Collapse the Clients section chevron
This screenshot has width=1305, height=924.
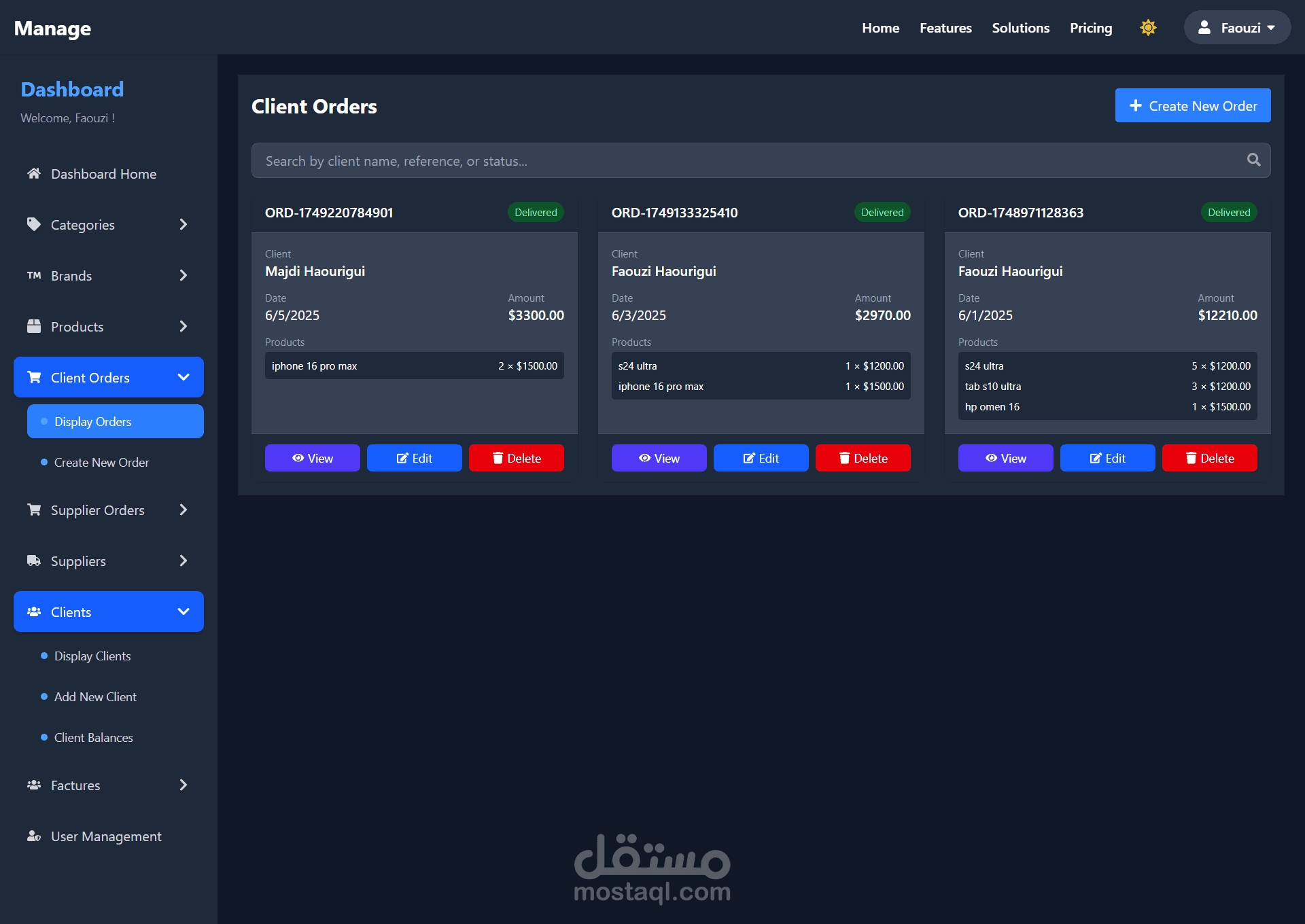(x=183, y=611)
